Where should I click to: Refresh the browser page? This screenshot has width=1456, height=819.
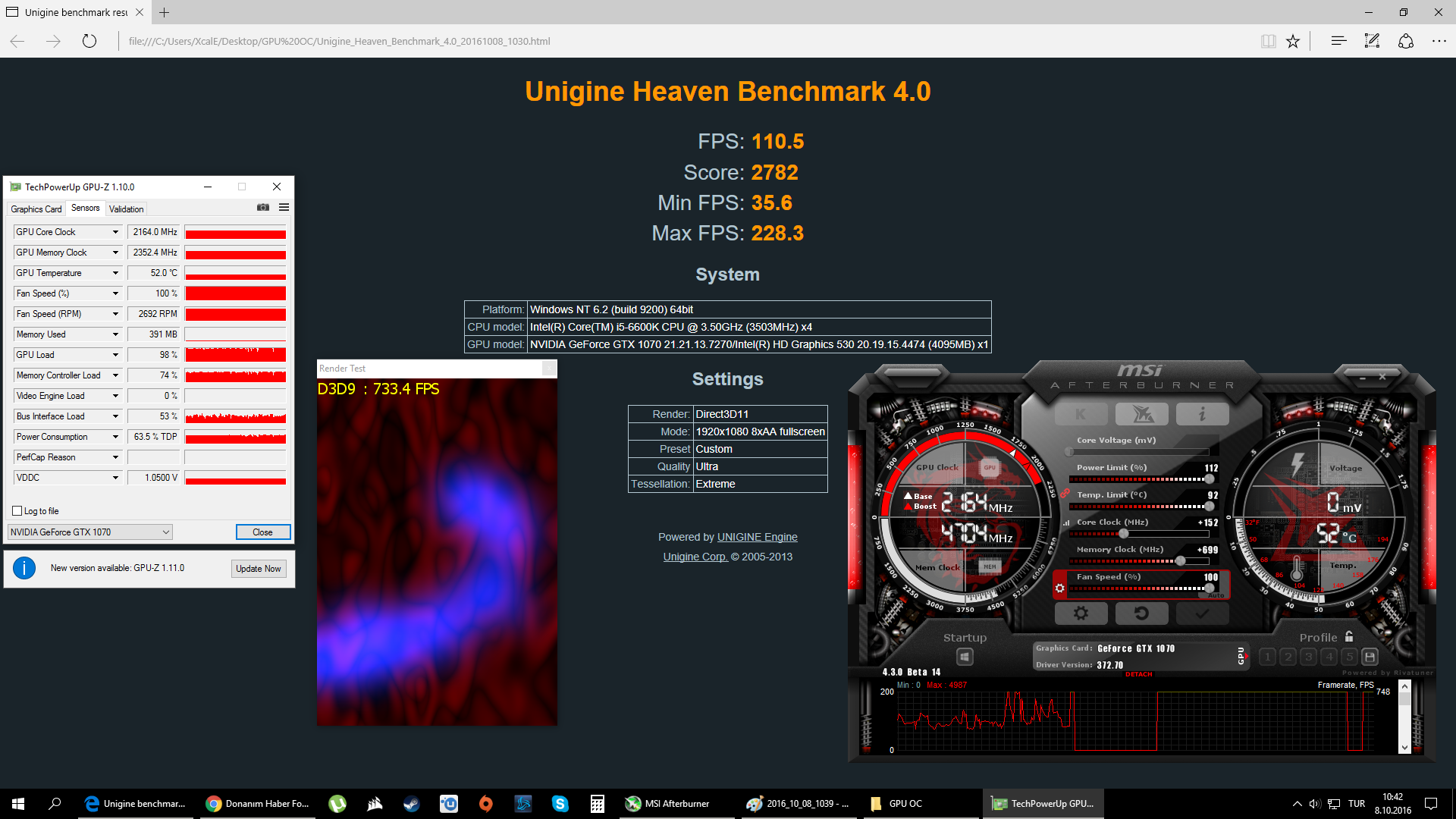point(89,41)
